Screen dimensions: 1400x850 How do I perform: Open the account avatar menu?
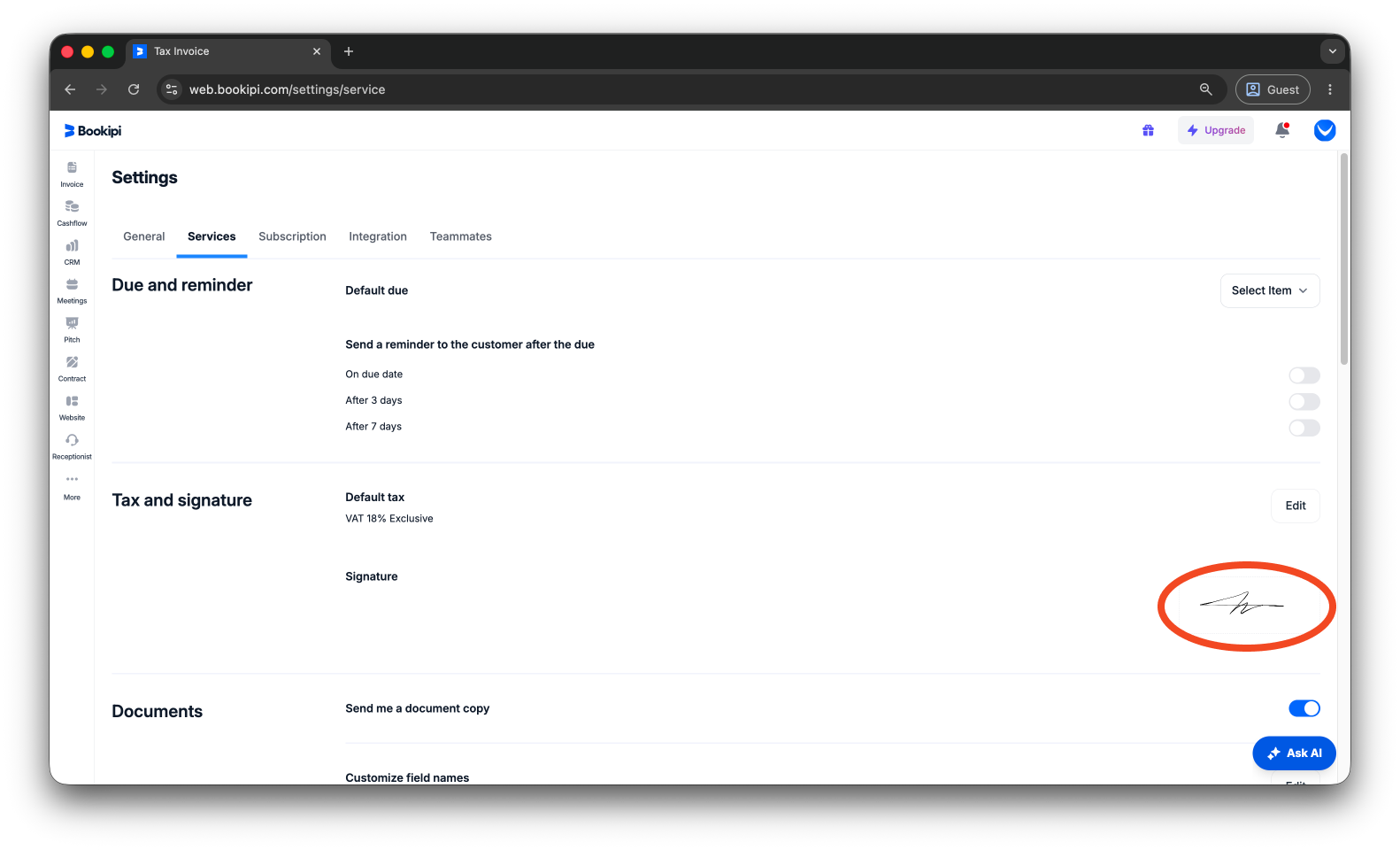click(1325, 130)
